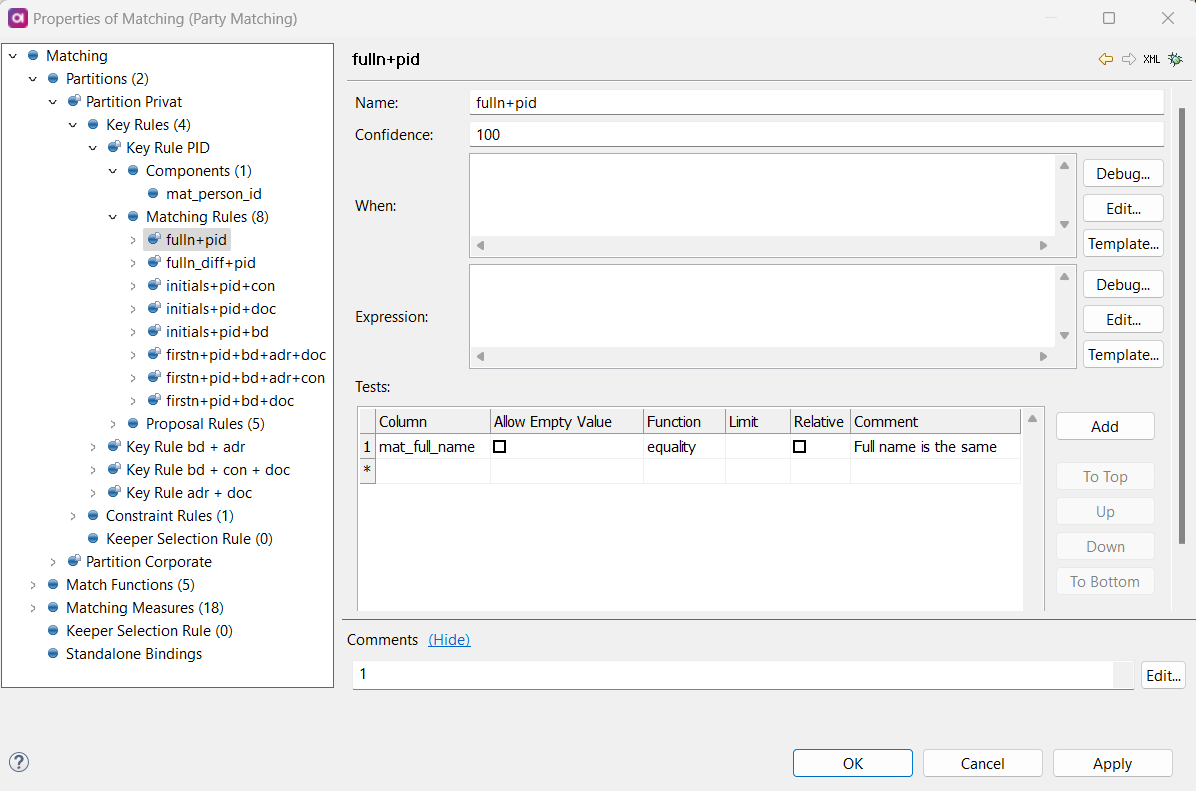
Task: Click Edit button for When field
Action: pos(1123,208)
